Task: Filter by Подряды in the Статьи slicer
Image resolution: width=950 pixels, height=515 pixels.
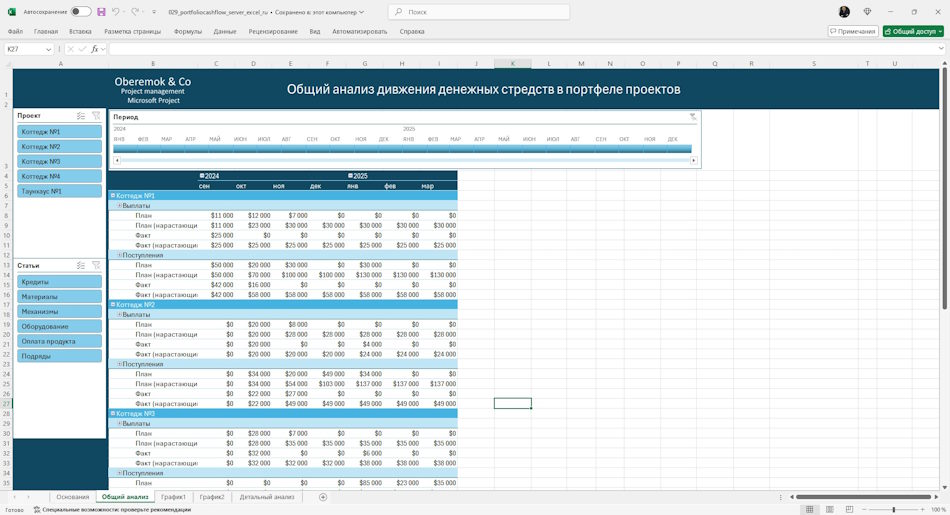Action: (59, 356)
